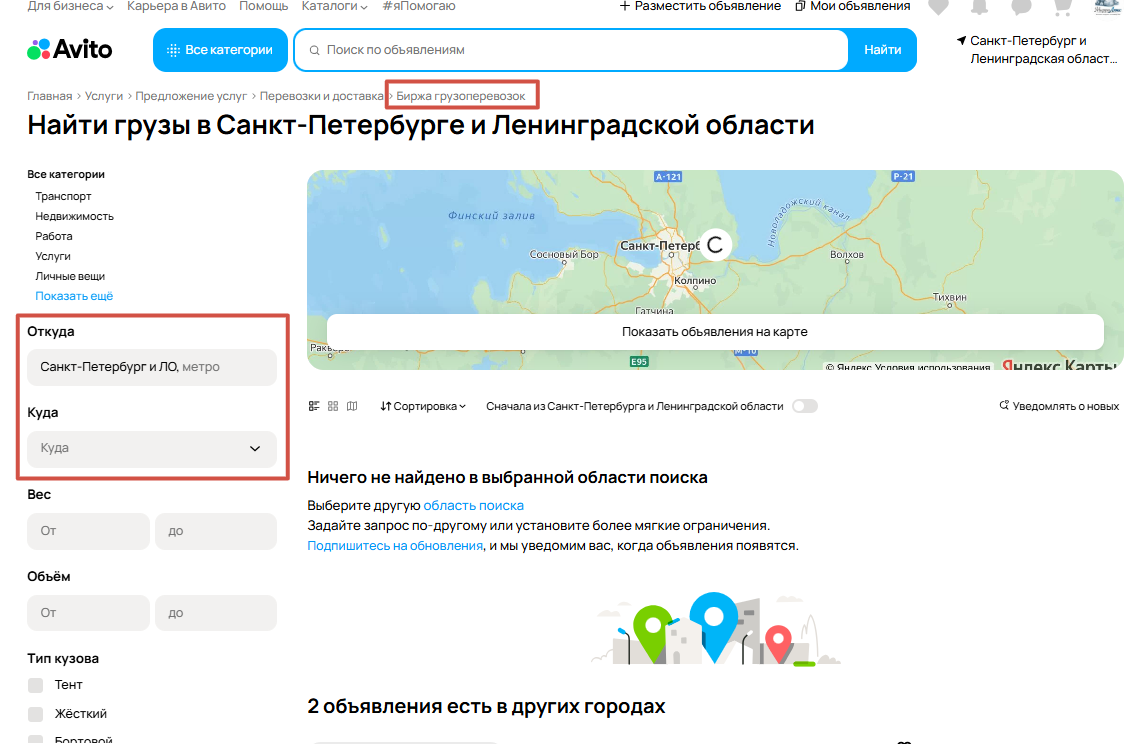Click the Найти search button

point(882,50)
